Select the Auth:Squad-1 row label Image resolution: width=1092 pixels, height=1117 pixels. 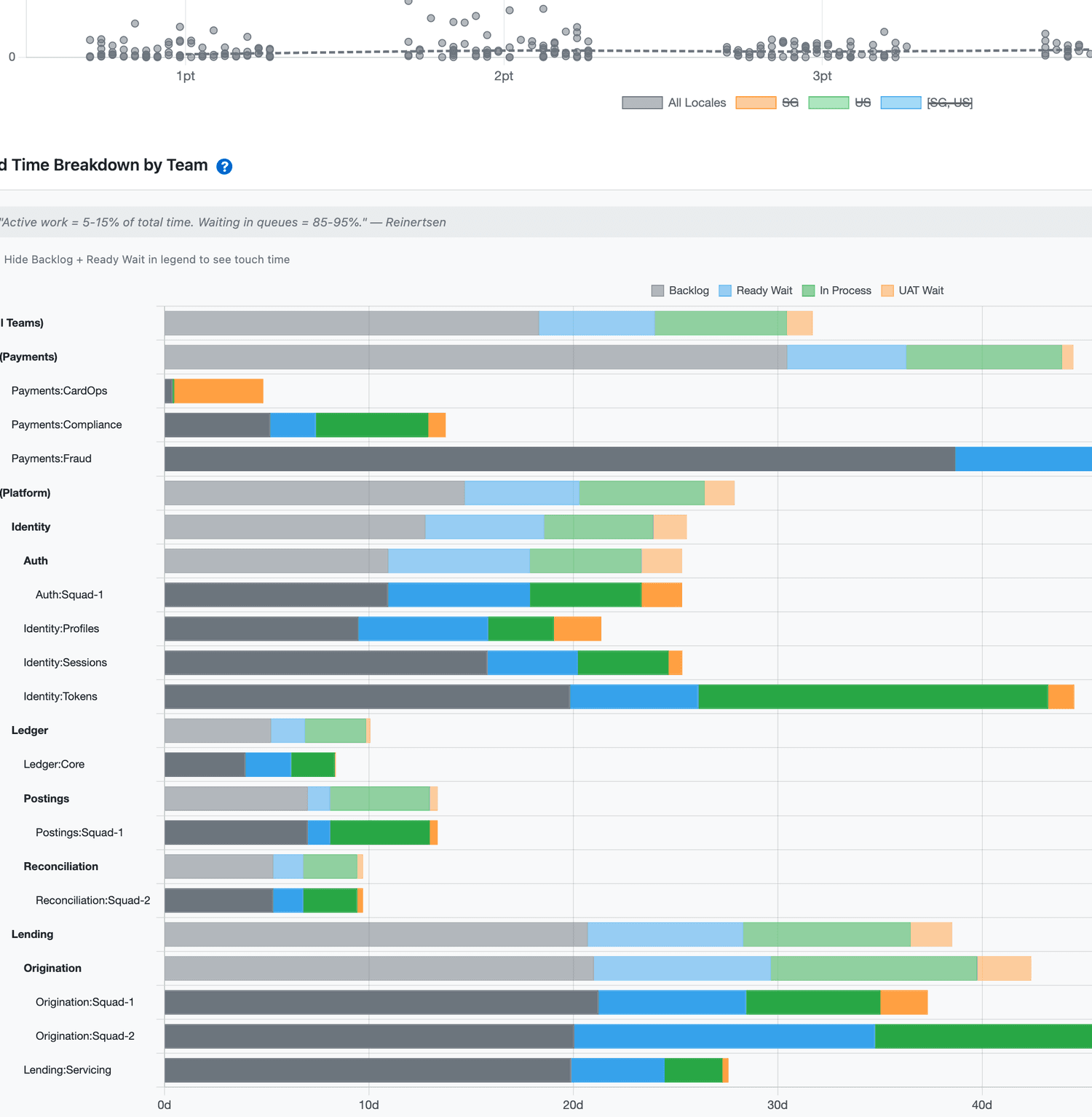pos(69,595)
